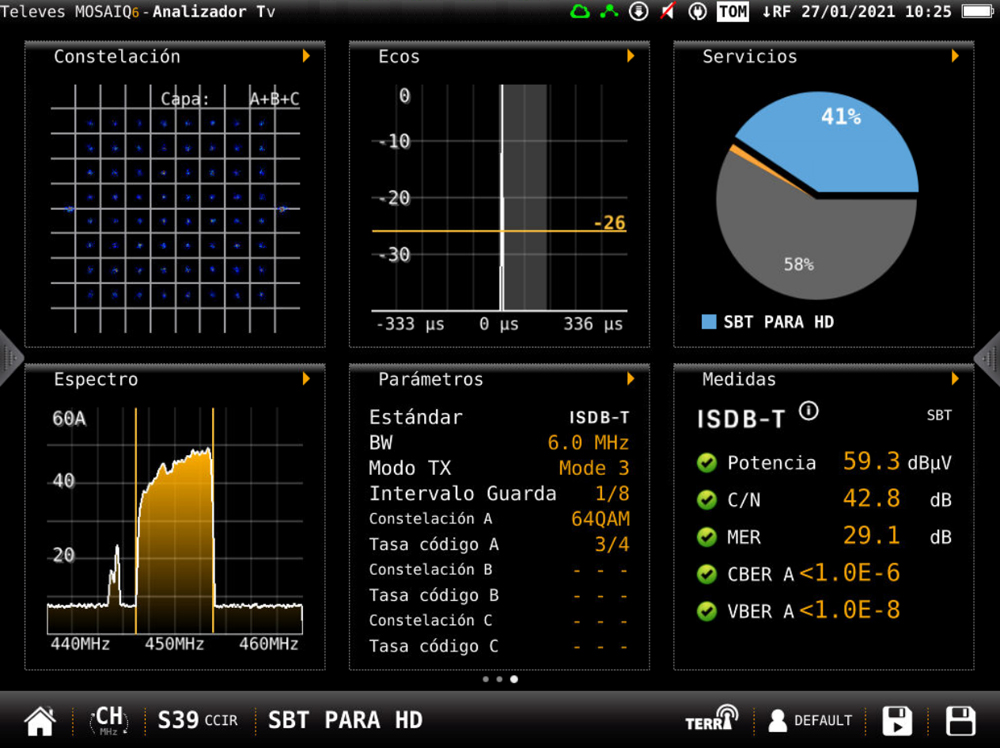
Task: Unmute using the crossed-out speaker icon
Action: pos(667,11)
